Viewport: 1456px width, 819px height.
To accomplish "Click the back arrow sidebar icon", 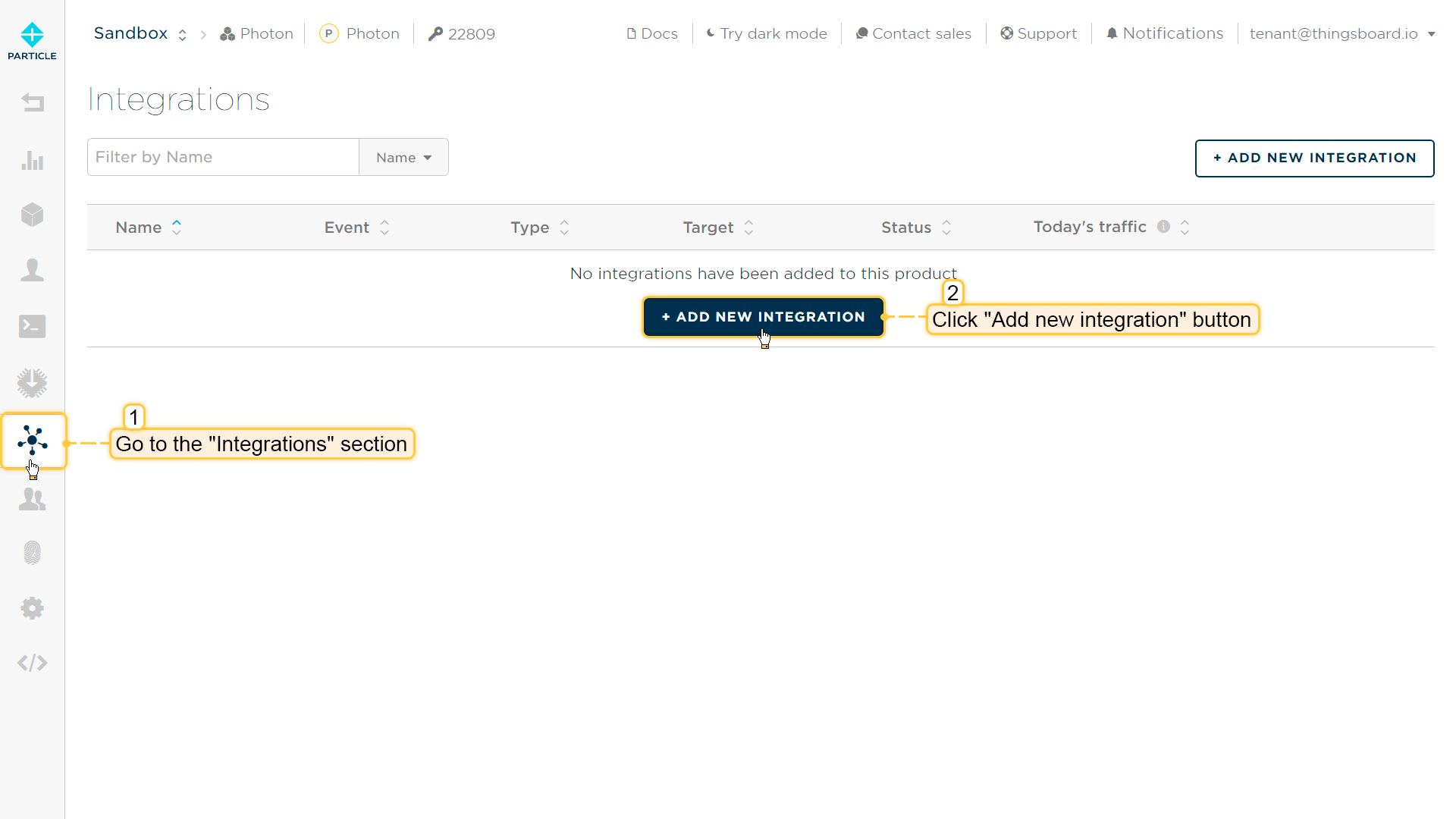I will click(33, 102).
